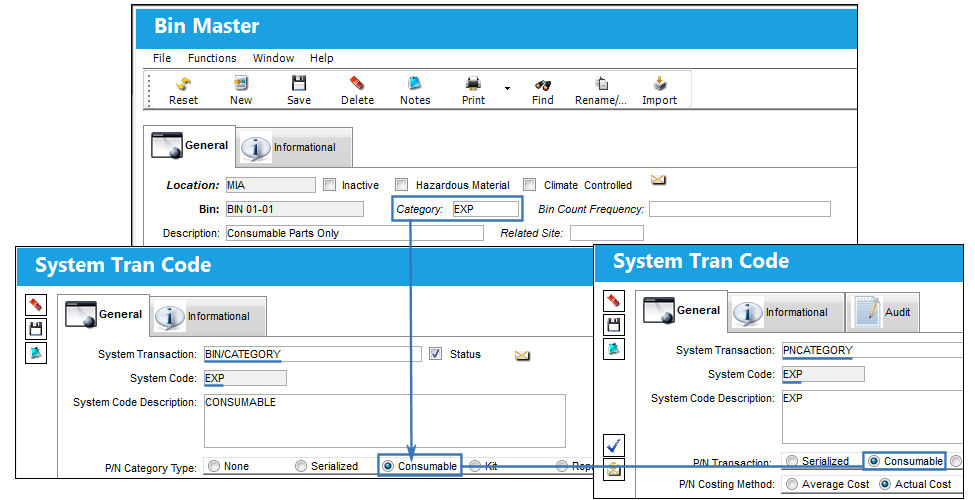Open General tab in right System Tran Code
The width and height of the screenshot is (975, 500).
(x=682, y=310)
